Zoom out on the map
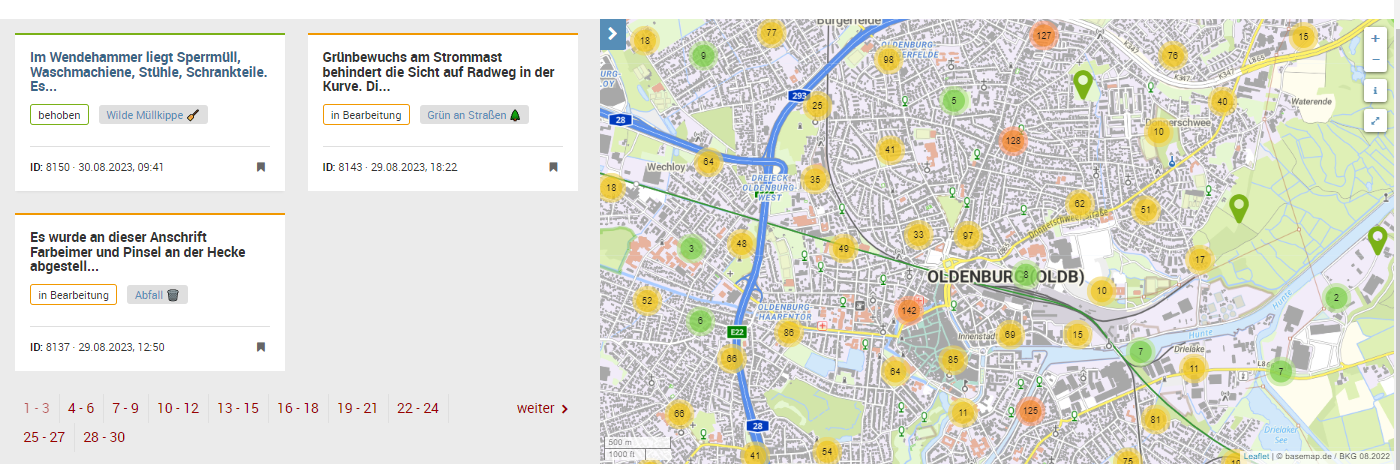This screenshot has height=470, width=1400. (1377, 60)
